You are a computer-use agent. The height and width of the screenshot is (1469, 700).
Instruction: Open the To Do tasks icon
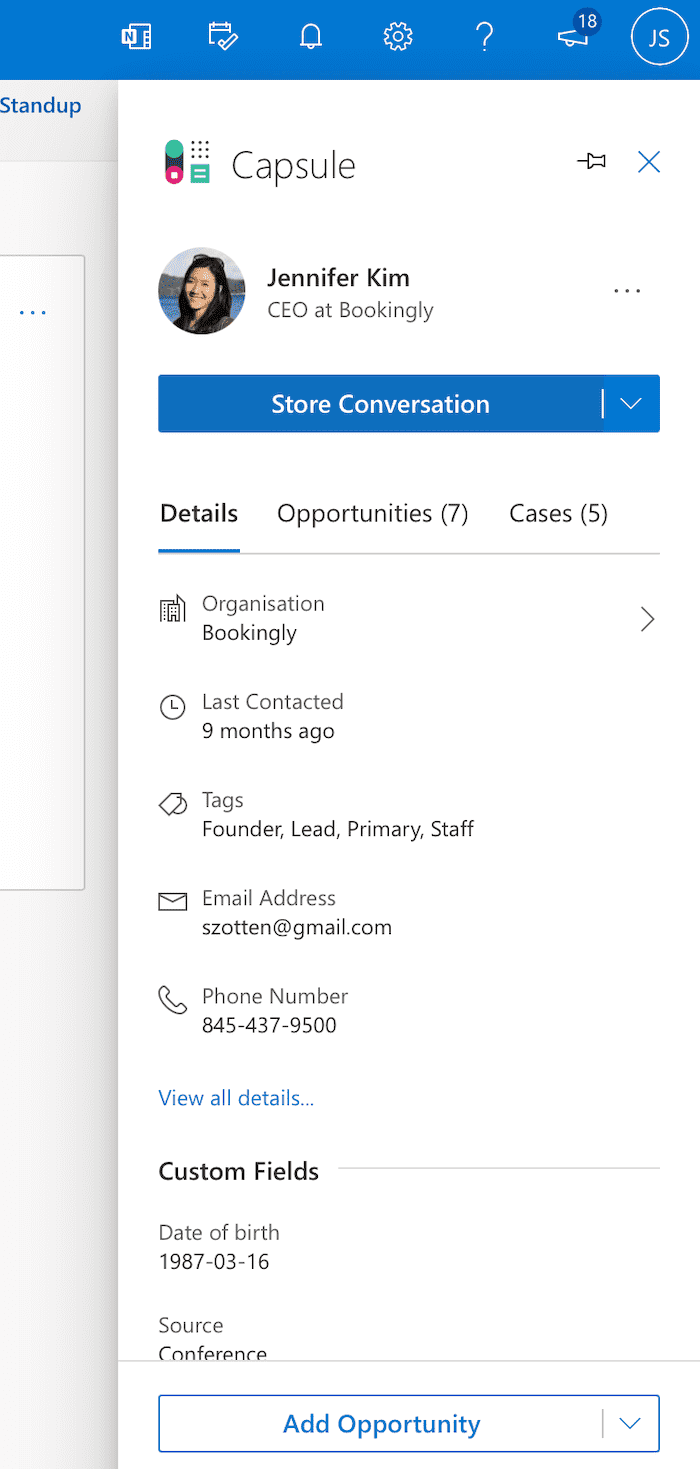pos(223,36)
